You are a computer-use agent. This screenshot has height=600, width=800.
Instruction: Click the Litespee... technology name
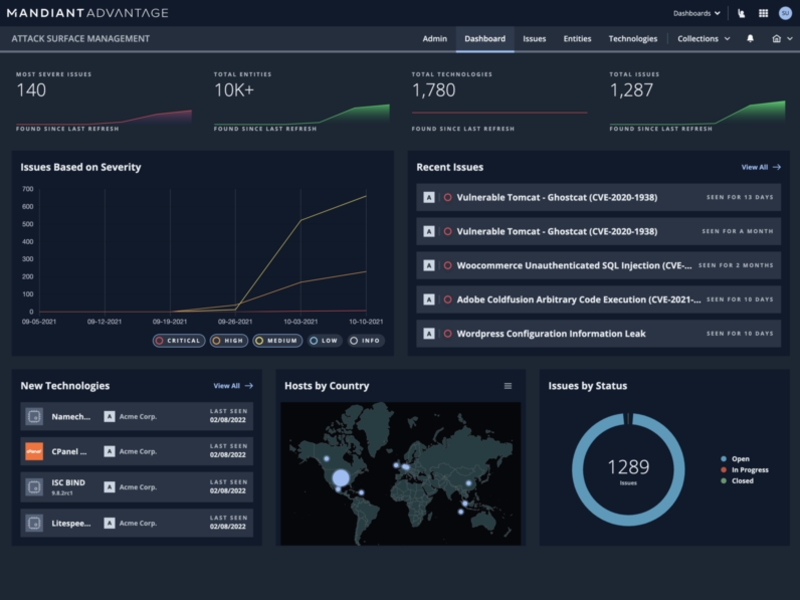[71, 523]
